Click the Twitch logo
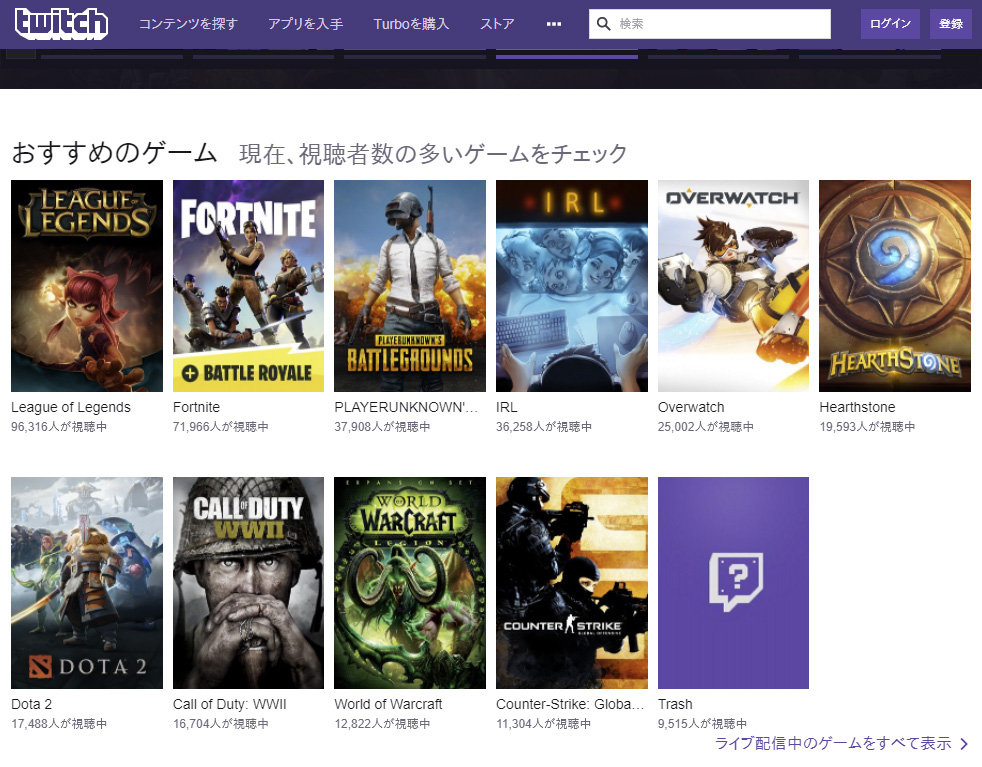 pyautogui.click(x=61, y=24)
